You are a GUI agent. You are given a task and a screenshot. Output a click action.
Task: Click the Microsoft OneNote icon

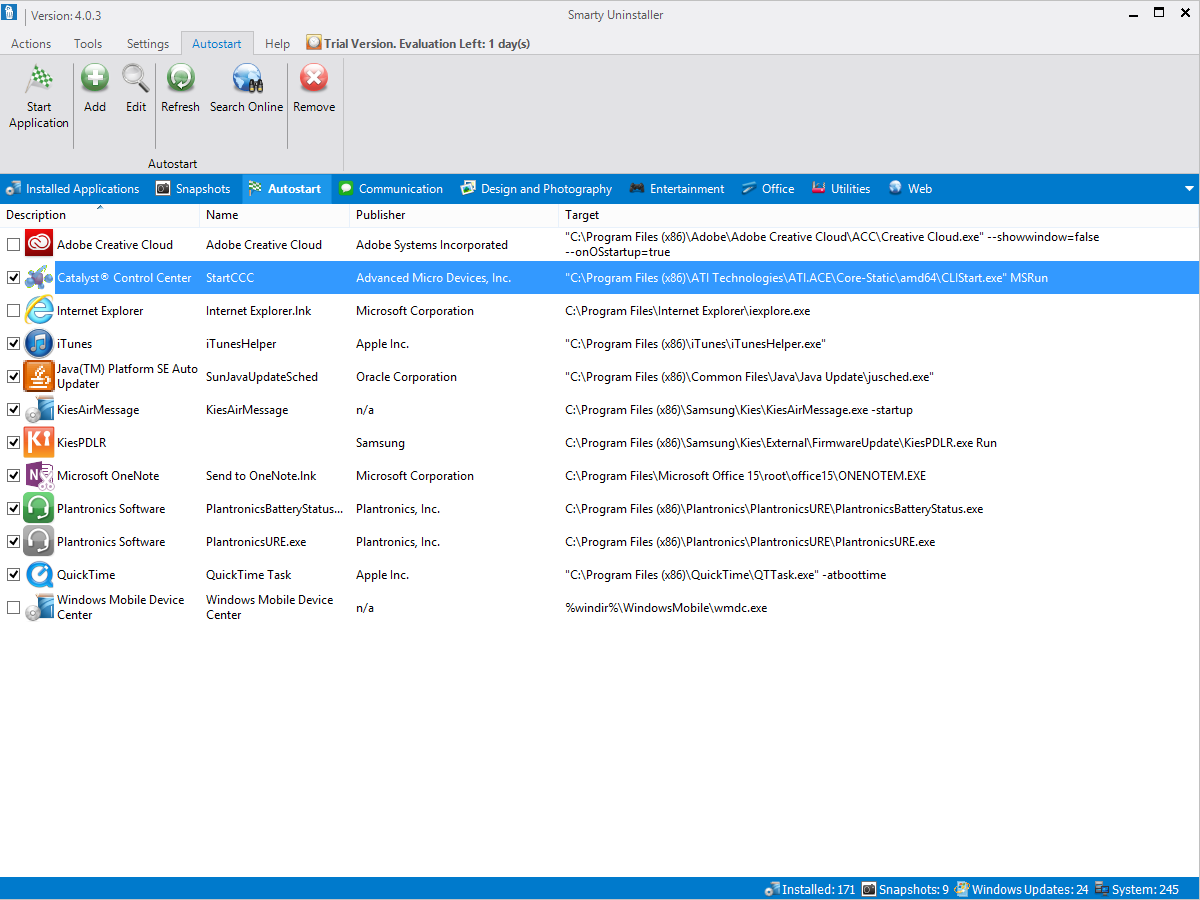point(39,476)
